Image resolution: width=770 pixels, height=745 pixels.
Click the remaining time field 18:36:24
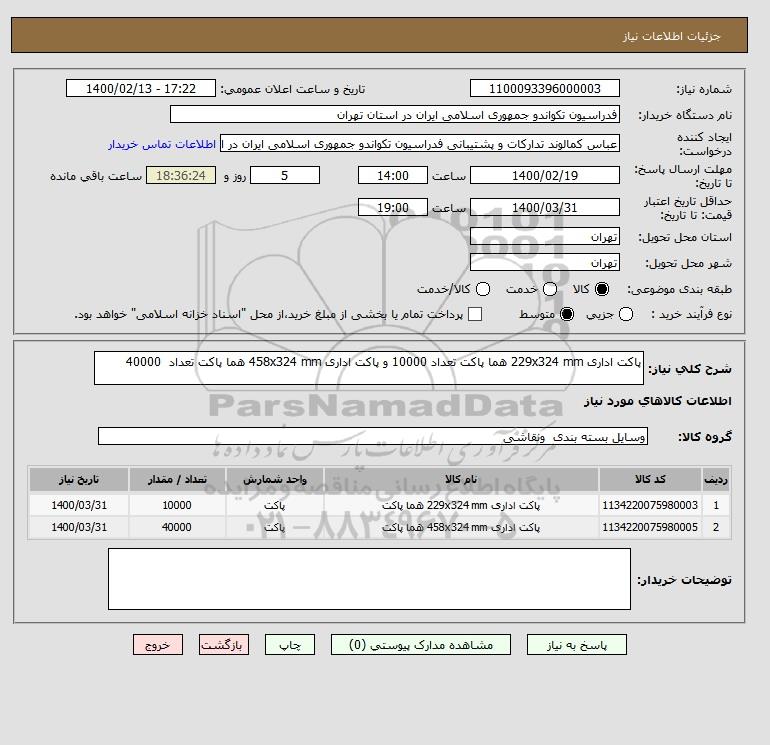tap(181, 175)
